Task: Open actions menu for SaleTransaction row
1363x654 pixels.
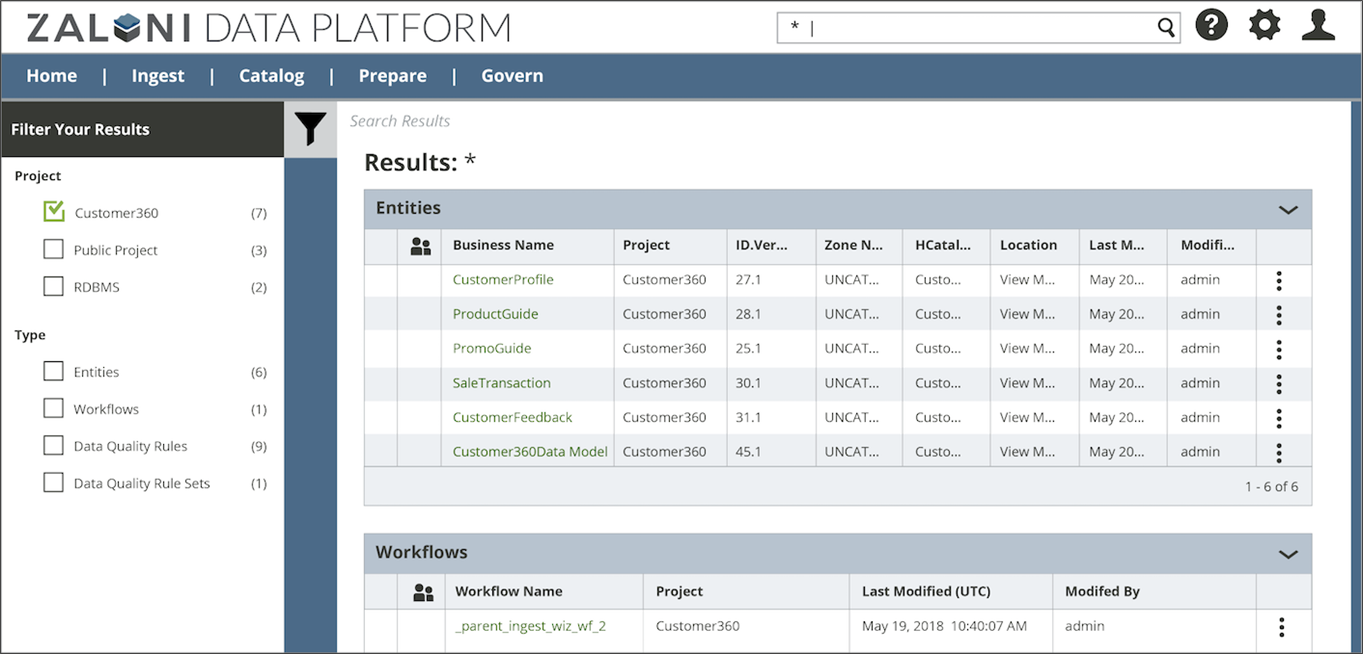Action: [1279, 384]
